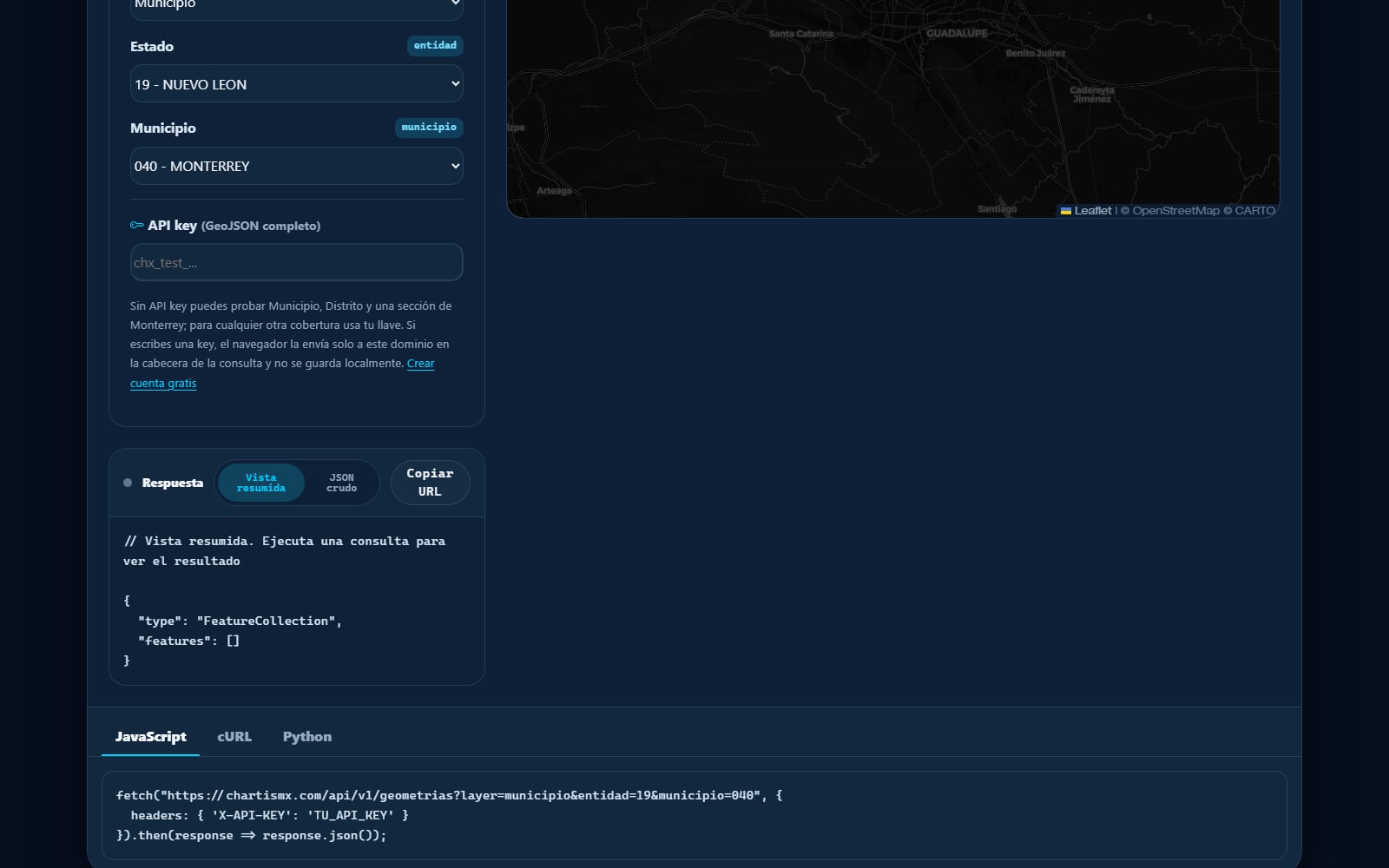1389x868 pixels.
Task: Click the key icon beside API key
Action: pos(136,226)
